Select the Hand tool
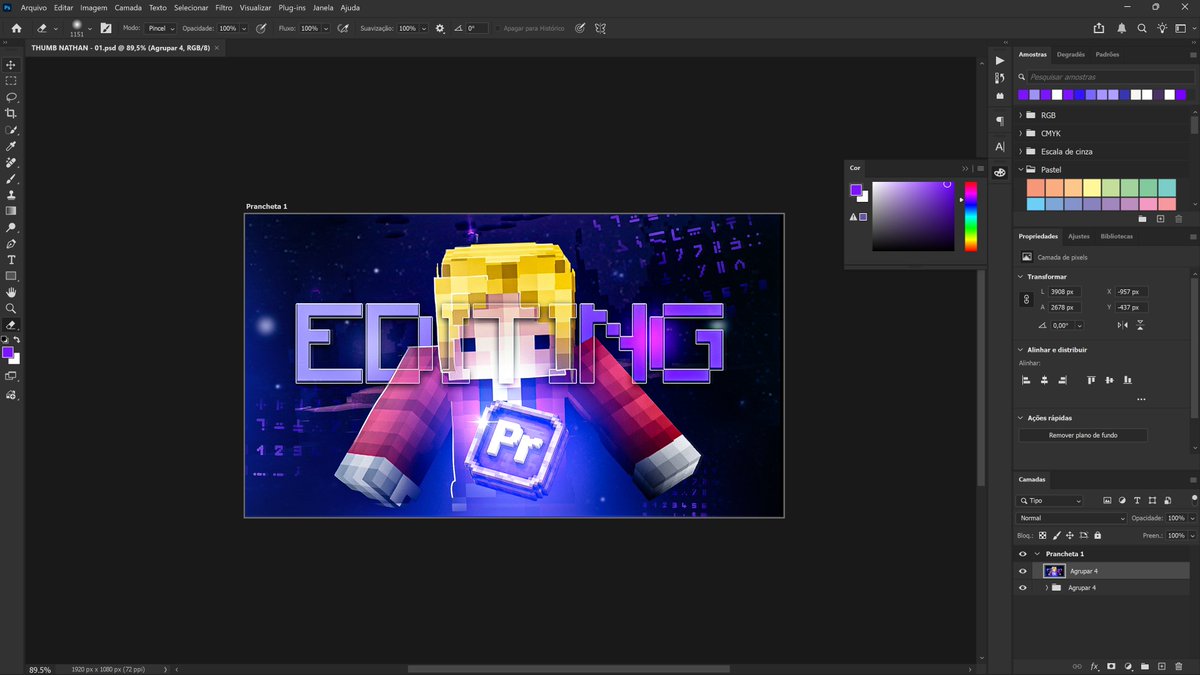Viewport: 1200px width, 675px height. [x=11, y=292]
